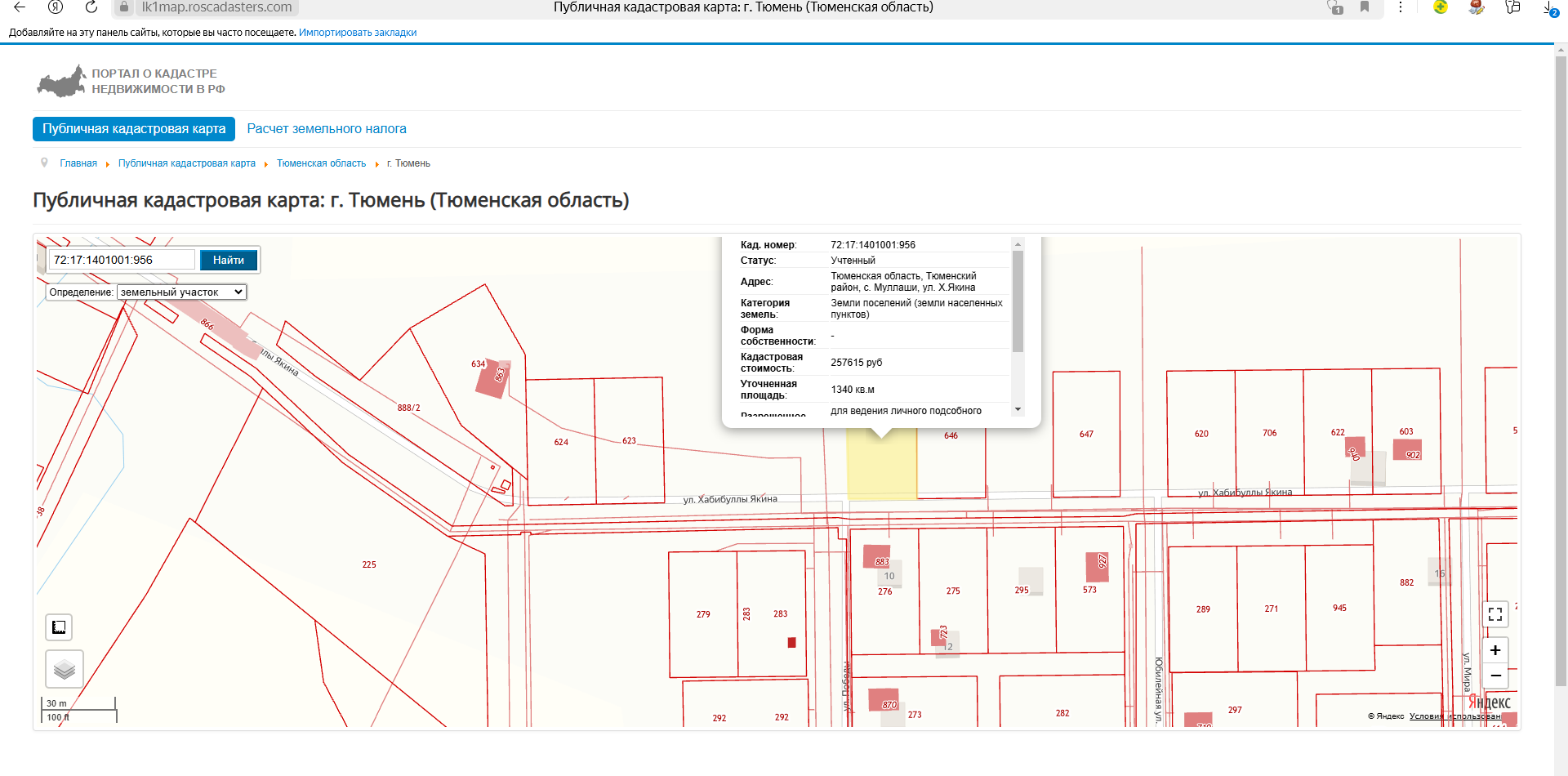1568x776 pixels.
Task: Open the Yandex logo on map
Action: tap(1490, 702)
